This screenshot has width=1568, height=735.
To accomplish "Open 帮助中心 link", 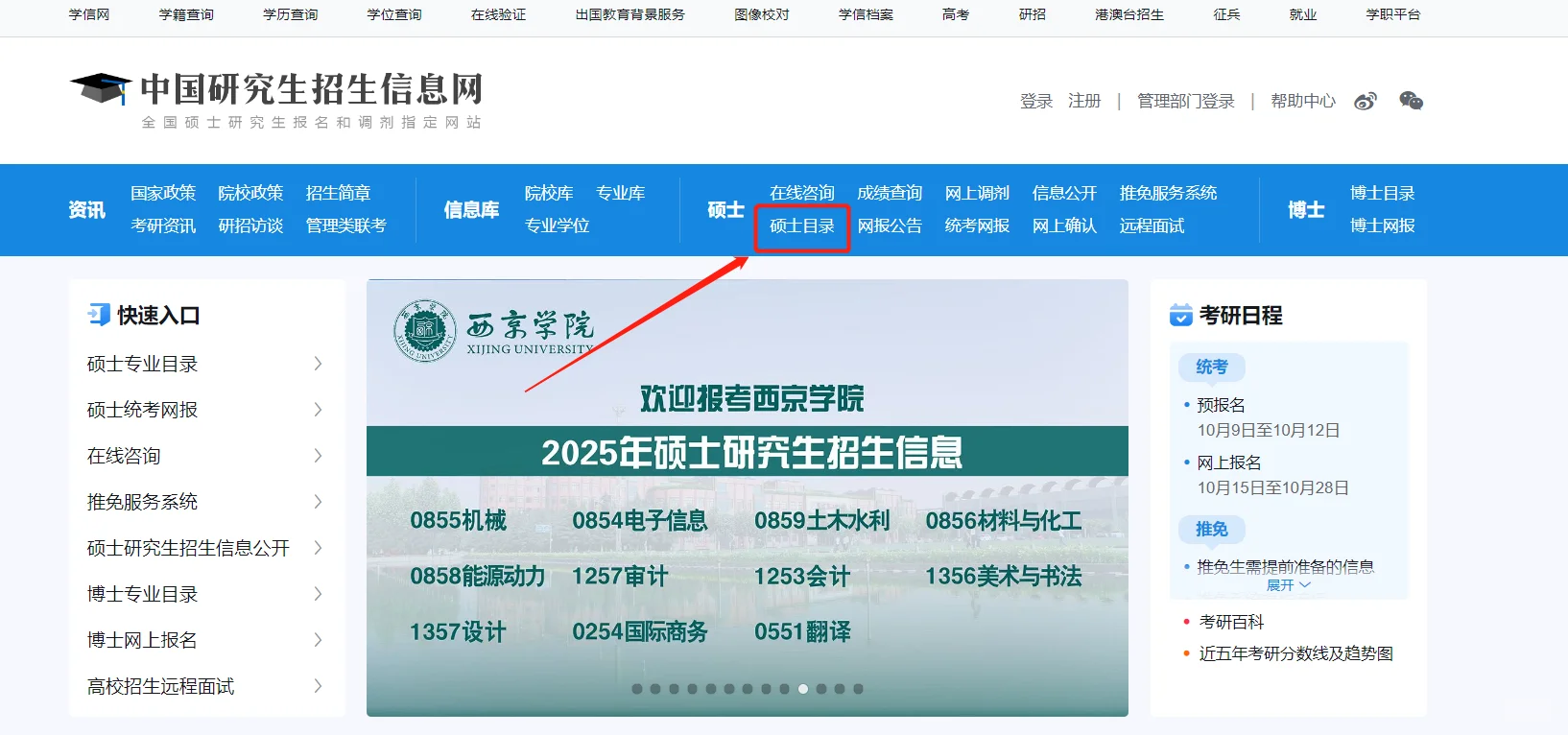I will pos(1303,101).
